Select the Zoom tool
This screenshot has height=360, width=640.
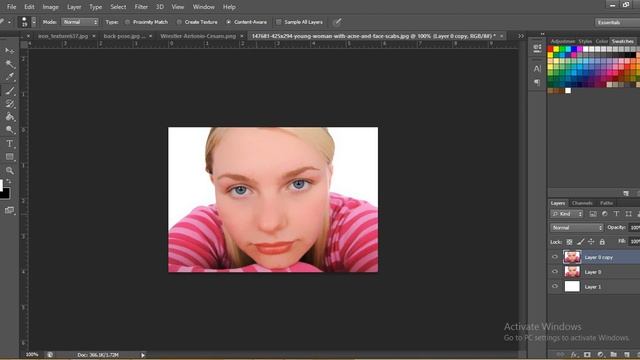point(9,171)
